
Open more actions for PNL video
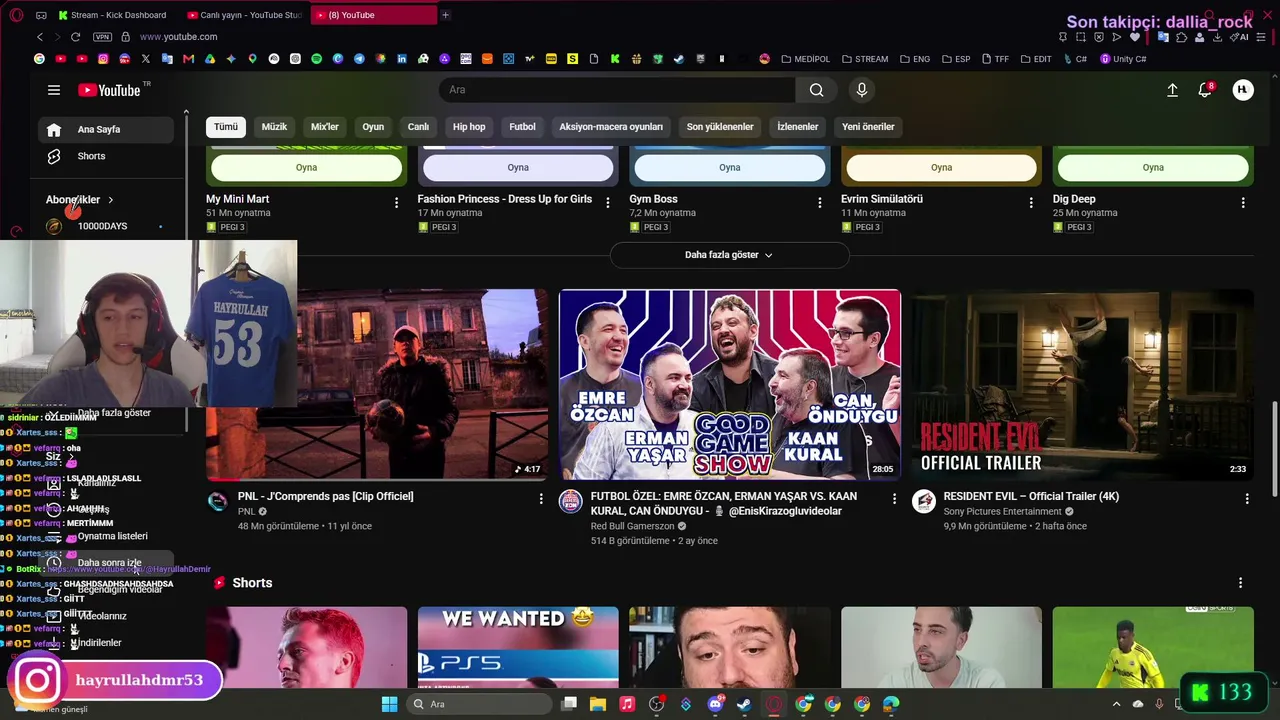click(541, 498)
